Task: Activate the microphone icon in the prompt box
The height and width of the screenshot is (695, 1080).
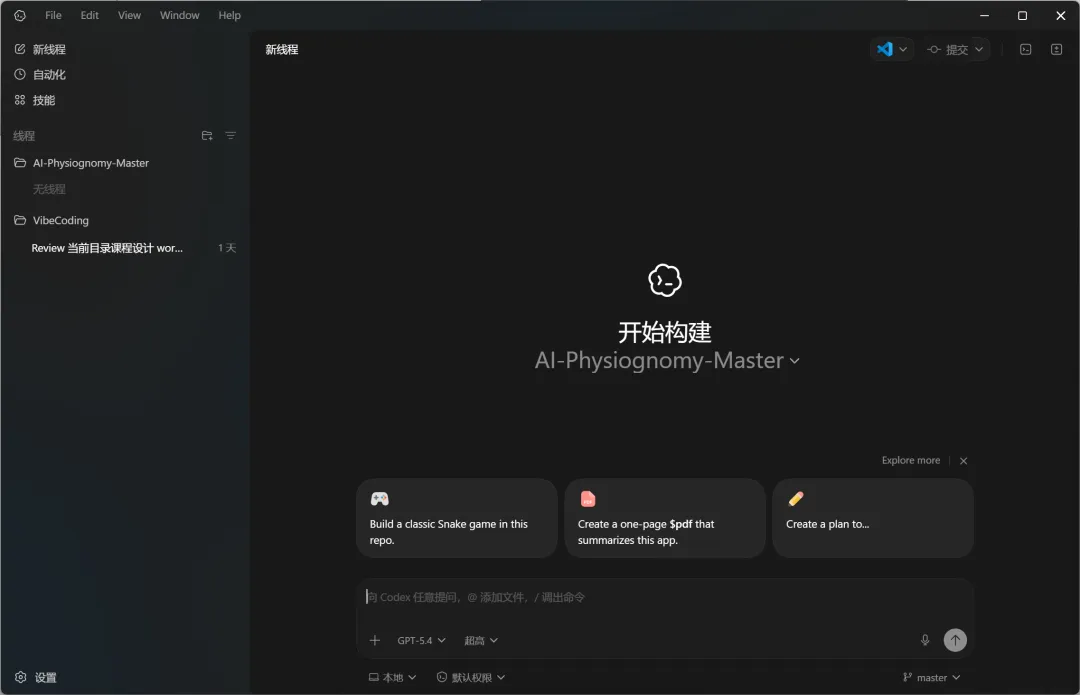Action: (x=925, y=640)
